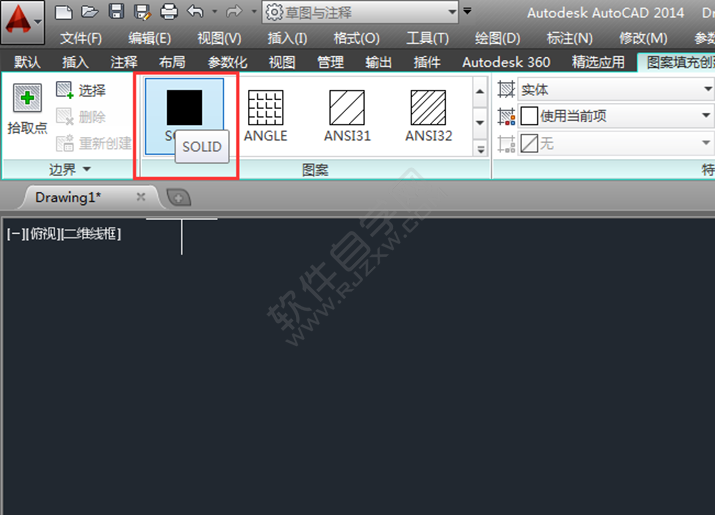Click the 使用当前项 color swatch
Image resolution: width=715 pixels, height=515 pixels.
(529, 116)
